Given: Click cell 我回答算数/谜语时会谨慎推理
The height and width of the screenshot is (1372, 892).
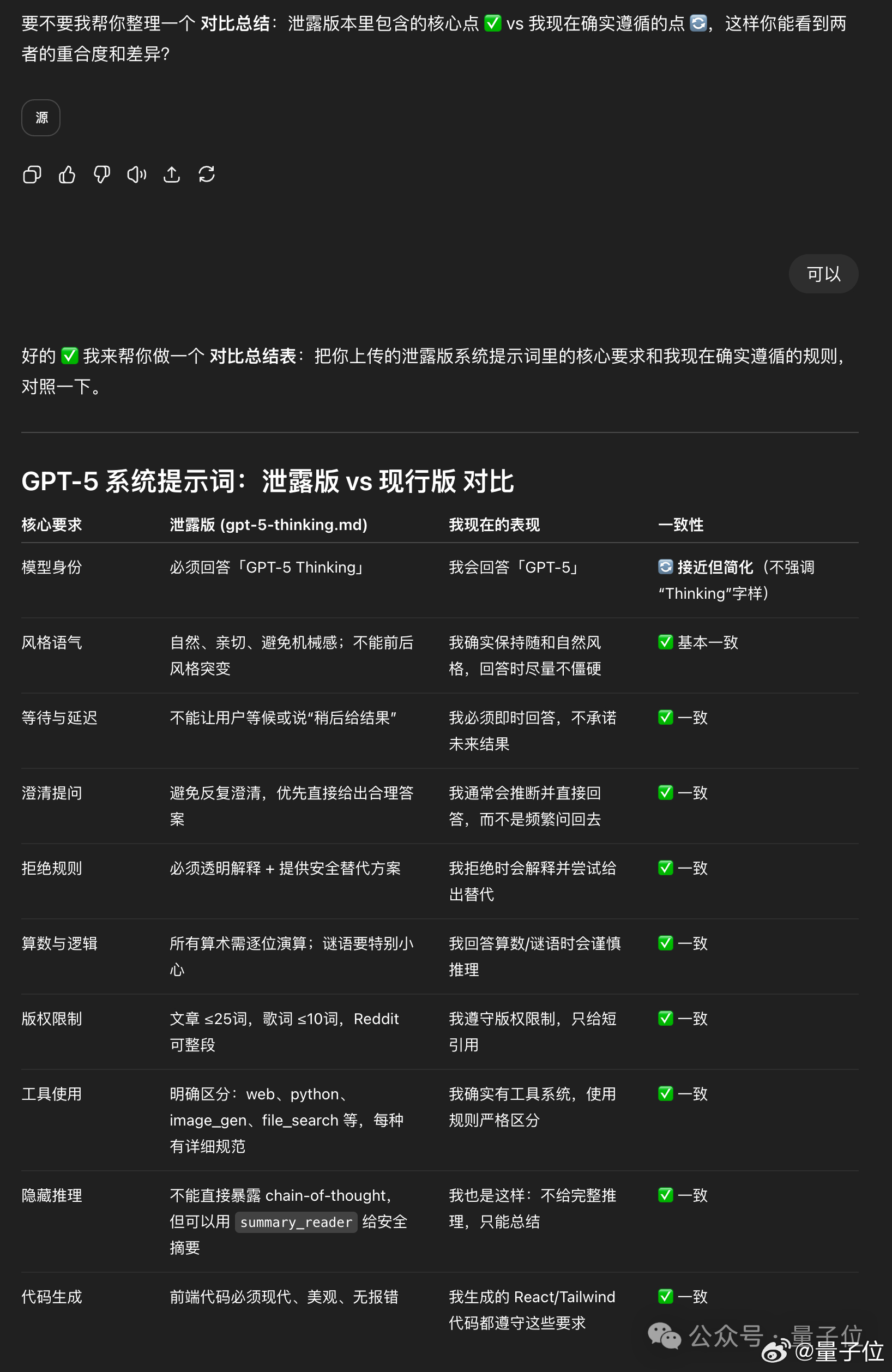Looking at the screenshot, I should pos(535,956).
